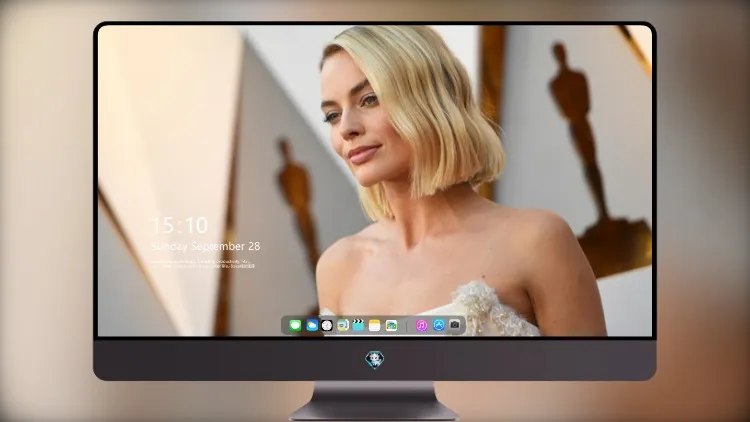The image size is (750, 422).
Task: Launch the clapperboard video app icon
Action: 358,325
